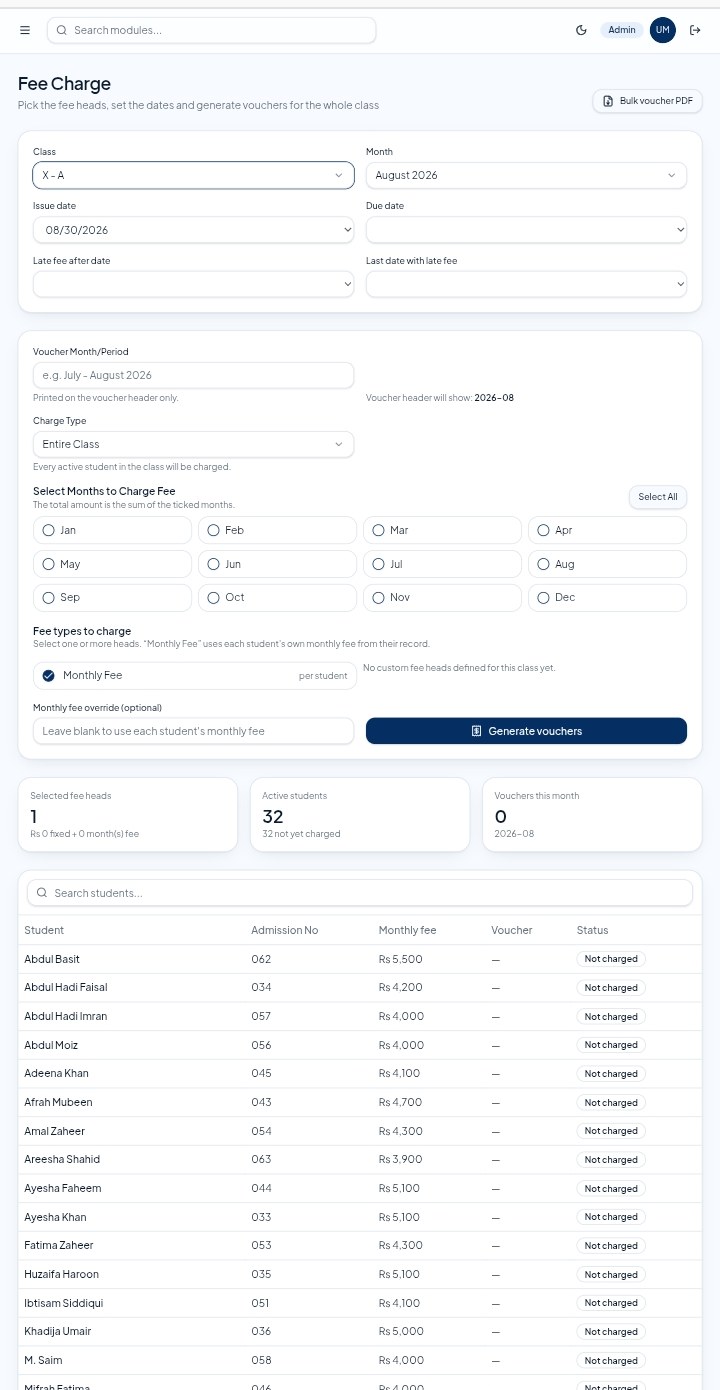Click student name Huzaifa Haroon
Viewport: 720px width, 1390px height.
tap(61, 1274)
